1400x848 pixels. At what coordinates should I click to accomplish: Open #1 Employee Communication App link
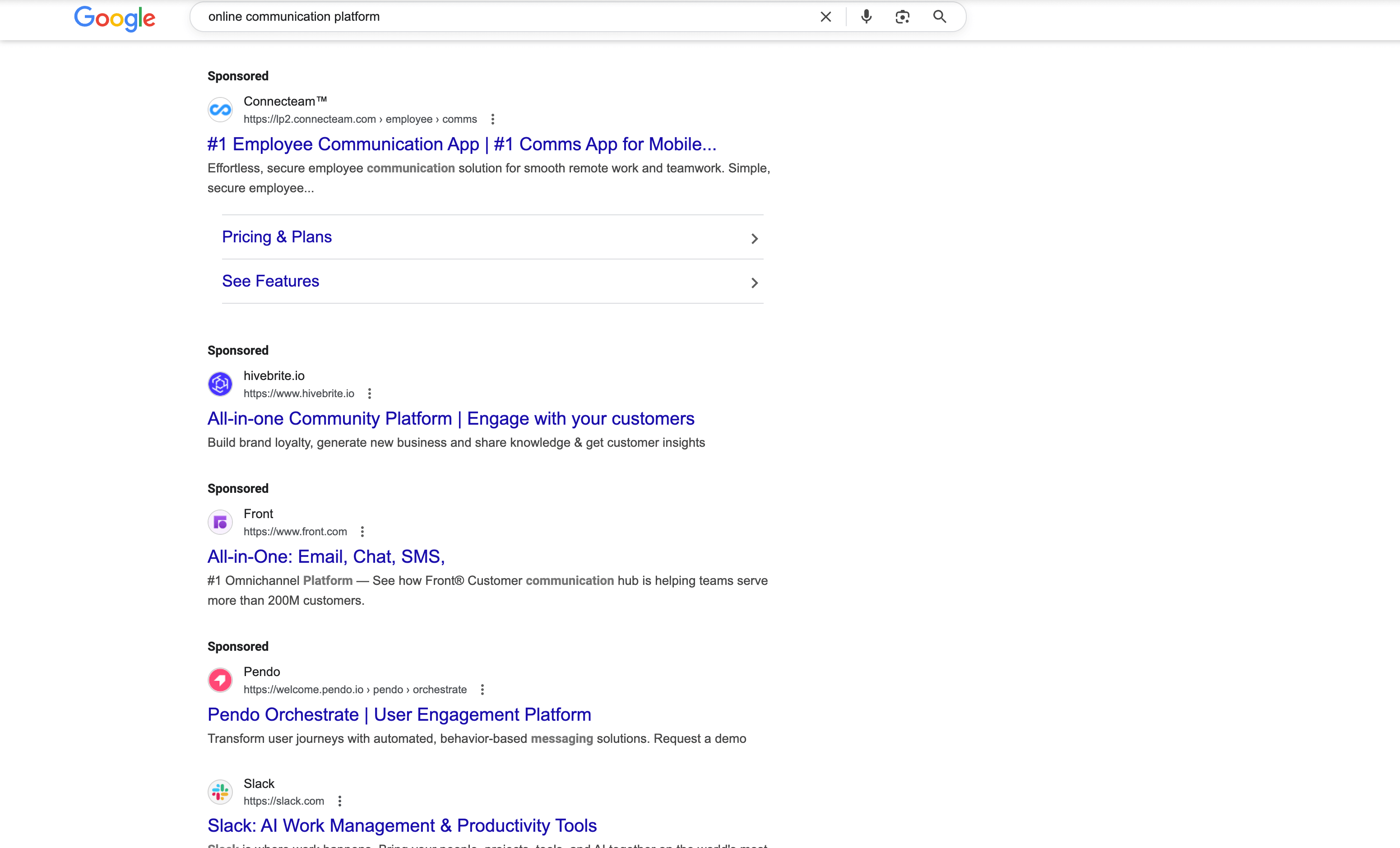pos(461,144)
